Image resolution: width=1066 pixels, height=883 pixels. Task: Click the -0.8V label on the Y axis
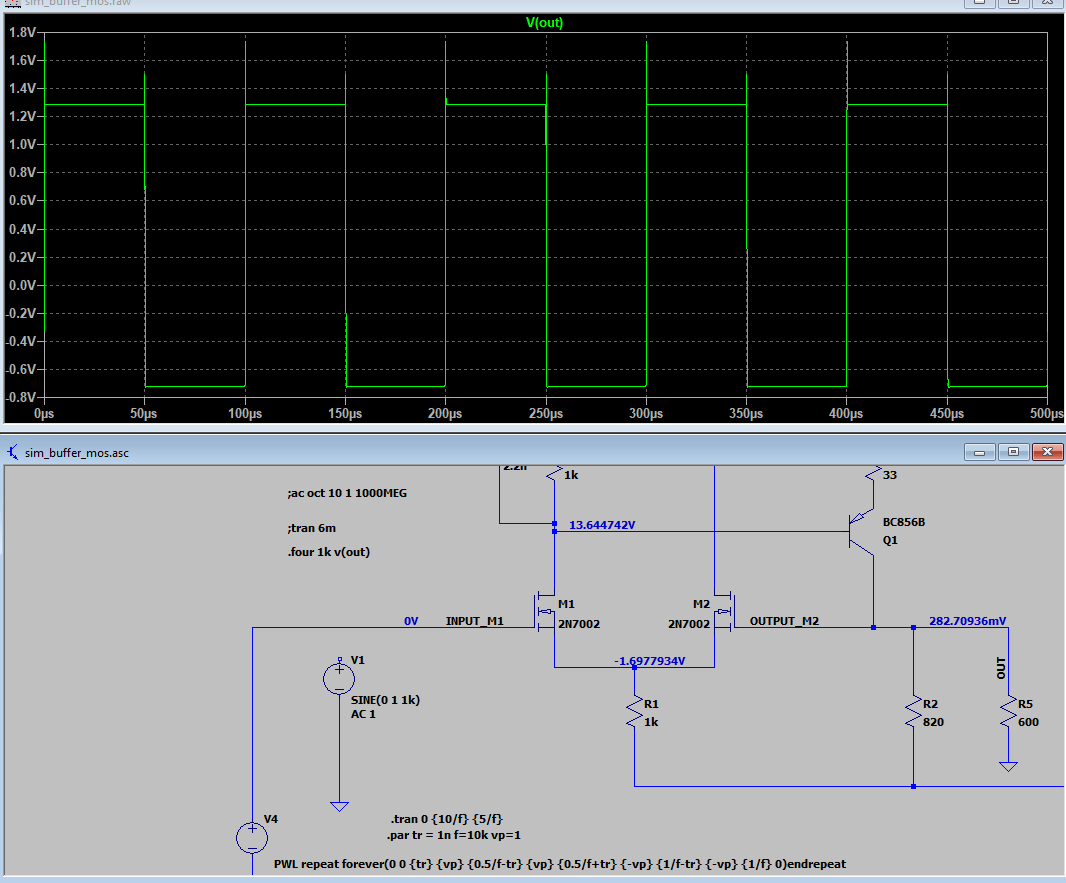click(x=20, y=397)
